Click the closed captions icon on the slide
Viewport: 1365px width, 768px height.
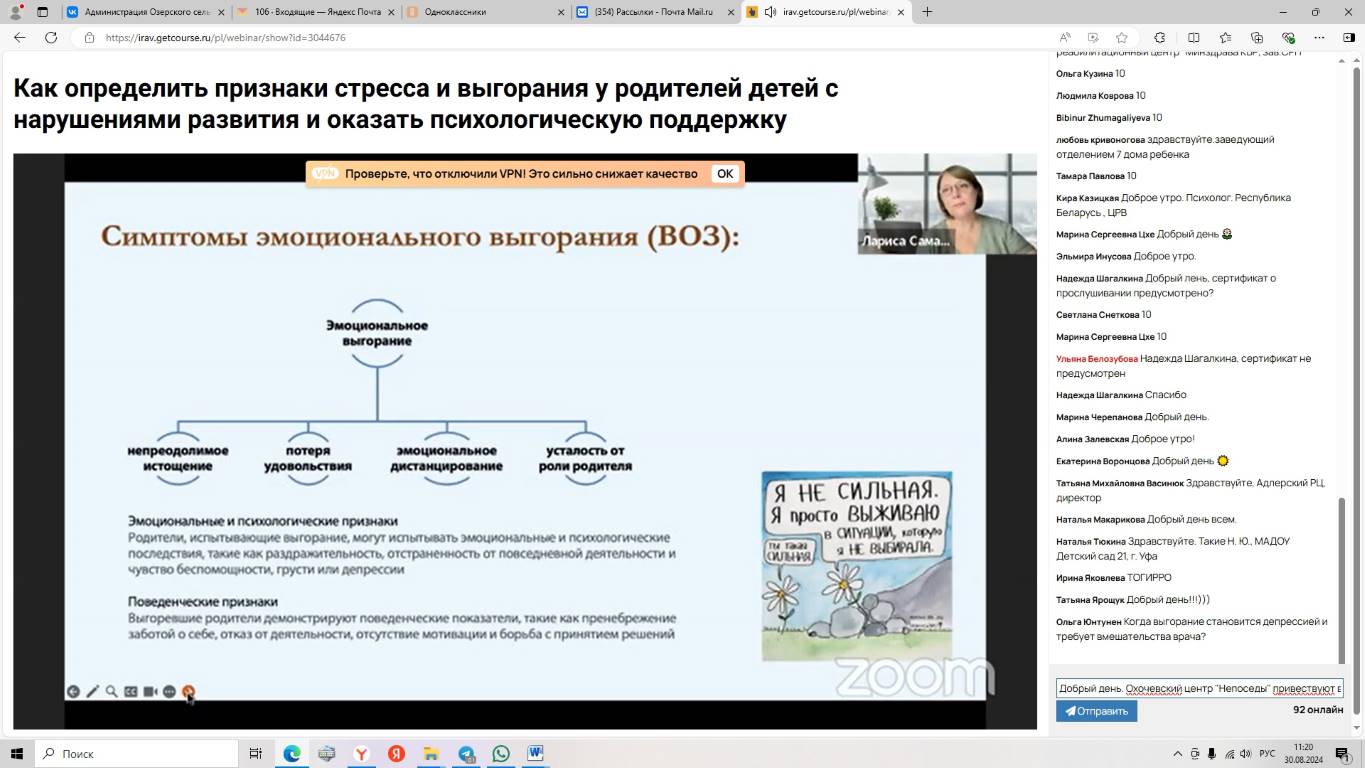tap(131, 691)
